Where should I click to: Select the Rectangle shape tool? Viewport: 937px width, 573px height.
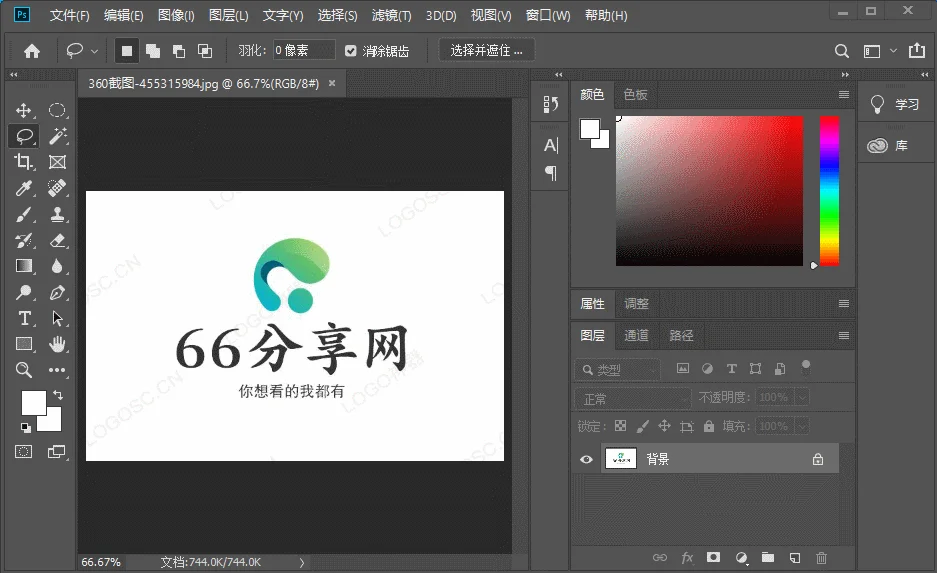point(24,344)
